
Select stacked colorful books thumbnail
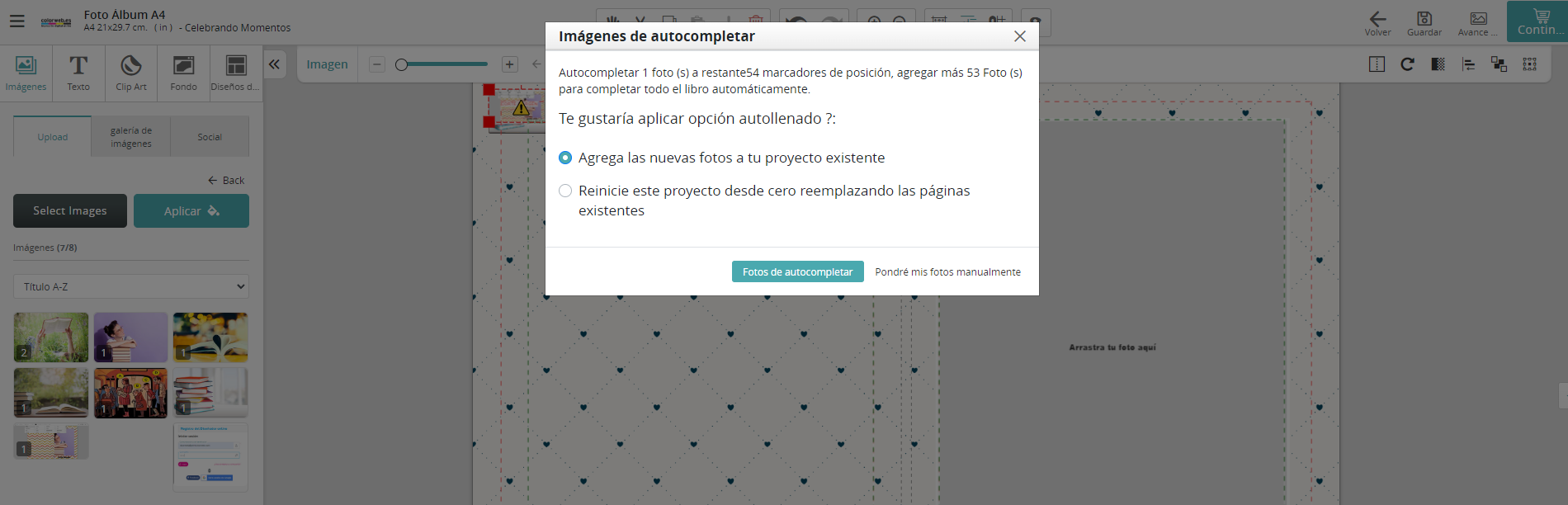210,393
